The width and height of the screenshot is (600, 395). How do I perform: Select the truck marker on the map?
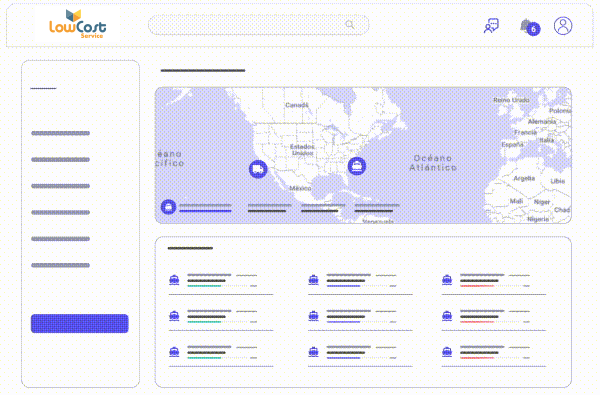pos(258,169)
